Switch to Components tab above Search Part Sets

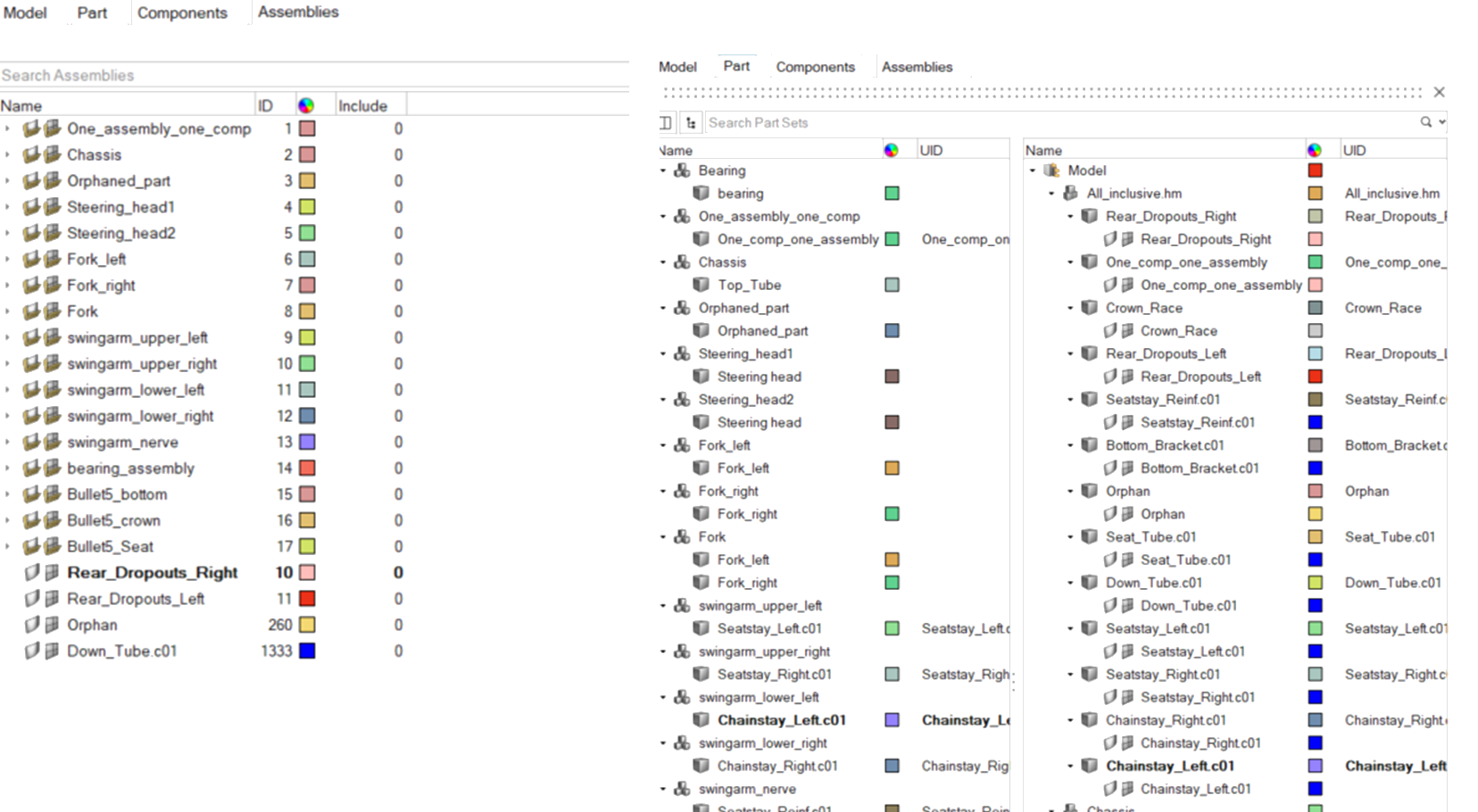pyautogui.click(x=815, y=67)
